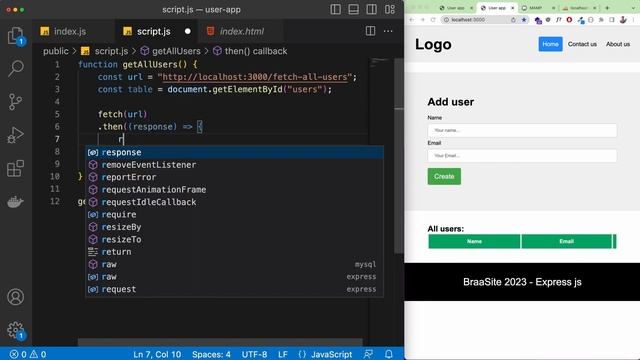The width and height of the screenshot is (640, 360).
Task: Open then() callback breadcrumb
Action: (256, 51)
